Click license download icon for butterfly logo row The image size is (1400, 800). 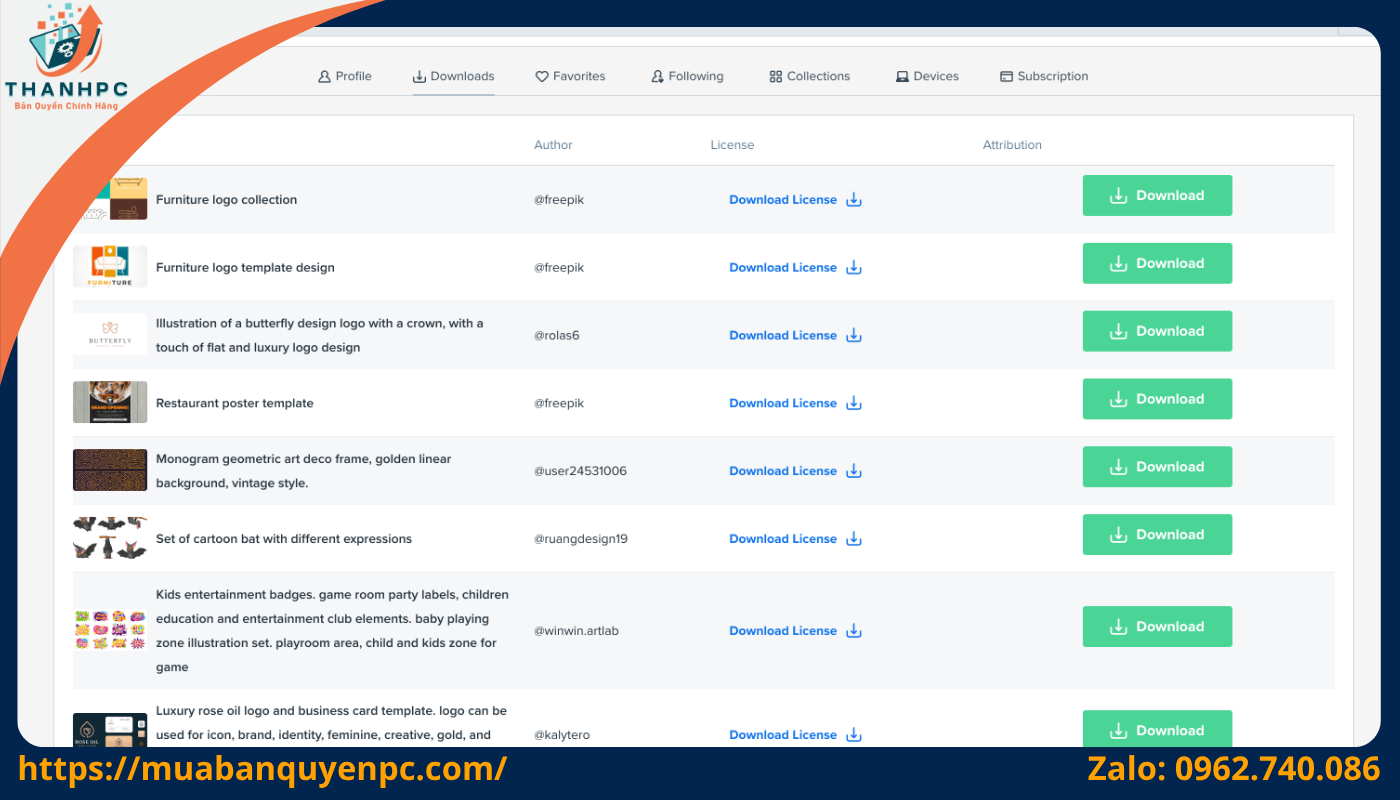[853, 335]
